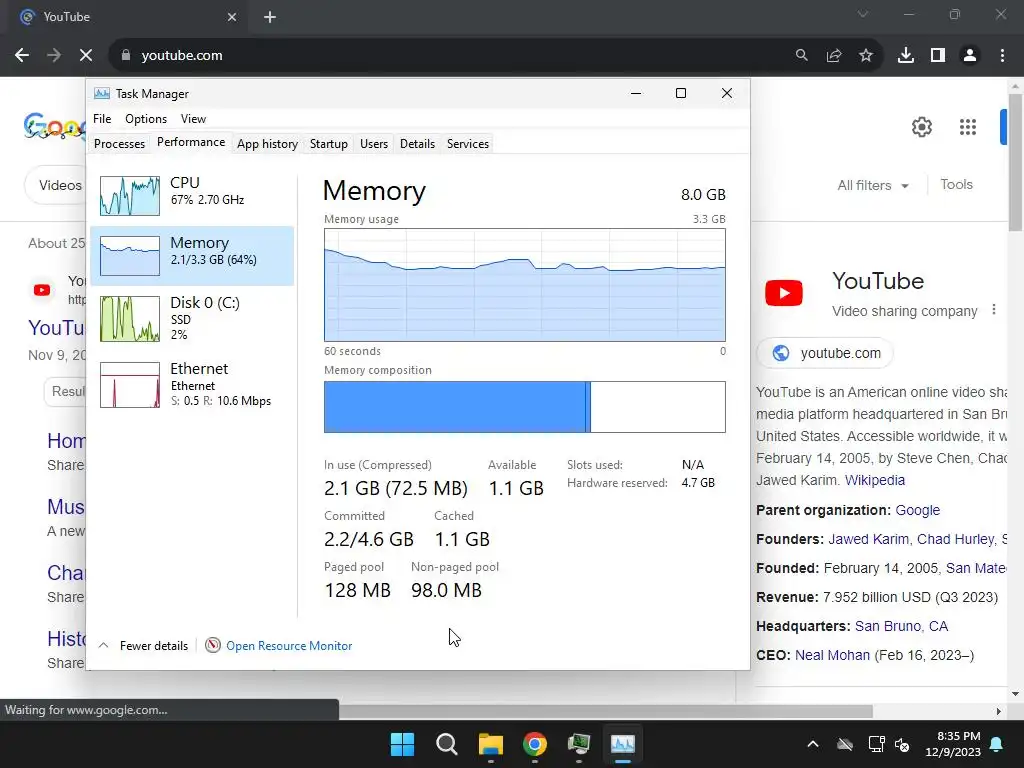
Task: Close the YouTube browser tab
Action: pos(232,17)
